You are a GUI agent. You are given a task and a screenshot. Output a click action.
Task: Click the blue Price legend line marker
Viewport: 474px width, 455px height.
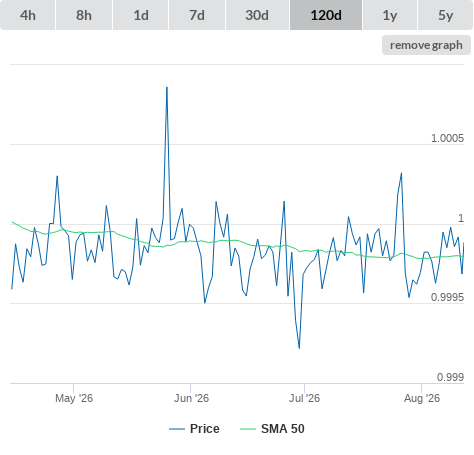click(177, 429)
